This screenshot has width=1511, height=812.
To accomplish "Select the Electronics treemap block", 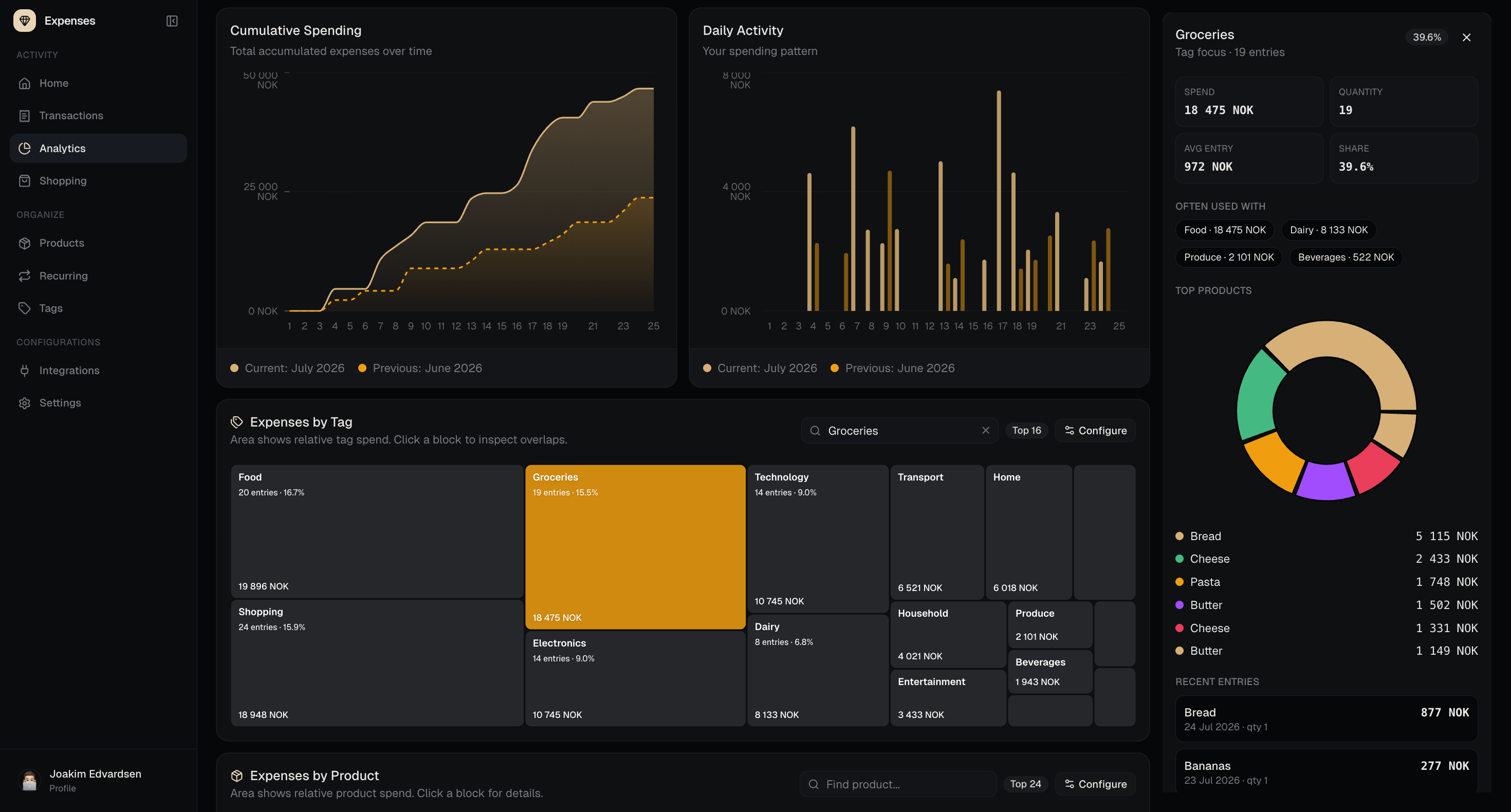I will pos(635,679).
